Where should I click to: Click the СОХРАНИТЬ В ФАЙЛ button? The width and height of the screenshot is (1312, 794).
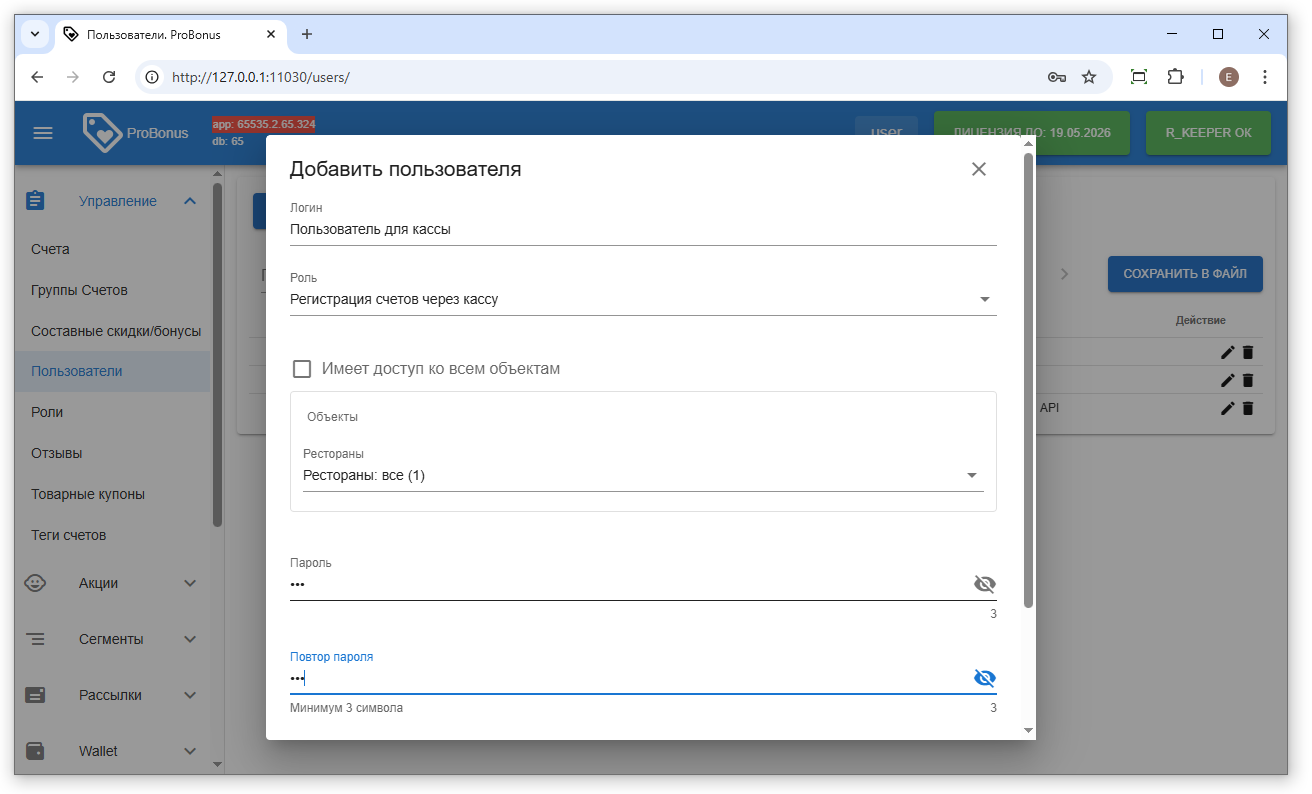point(1184,274)
